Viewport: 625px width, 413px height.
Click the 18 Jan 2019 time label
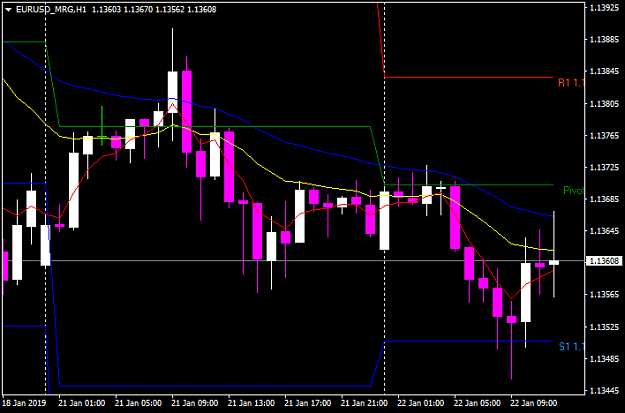coord(24,403)
